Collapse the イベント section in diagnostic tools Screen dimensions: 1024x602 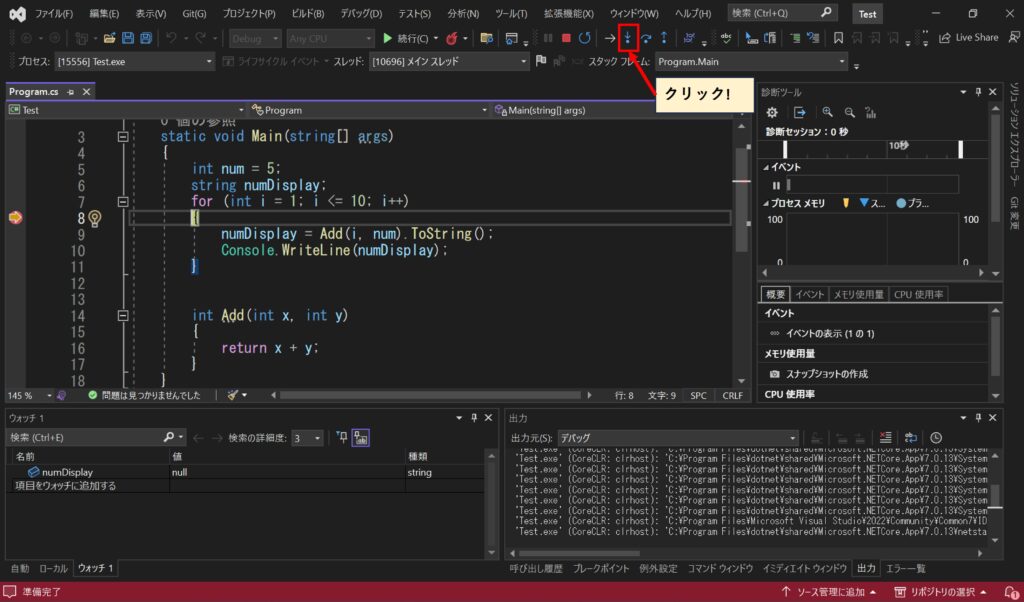click(x=766, y=167)
